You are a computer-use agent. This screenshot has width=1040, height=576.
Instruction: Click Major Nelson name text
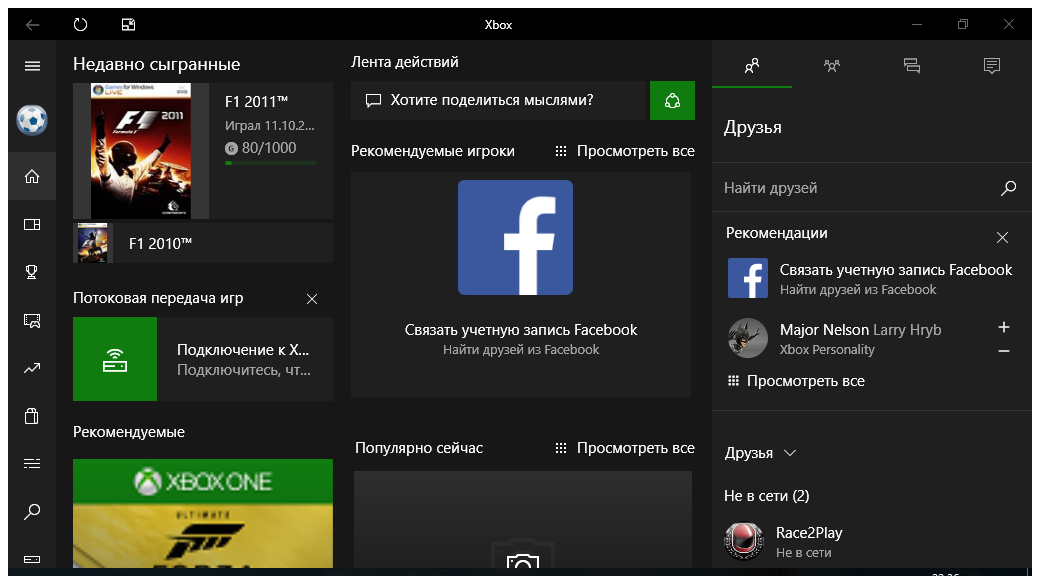click(824, 330)
